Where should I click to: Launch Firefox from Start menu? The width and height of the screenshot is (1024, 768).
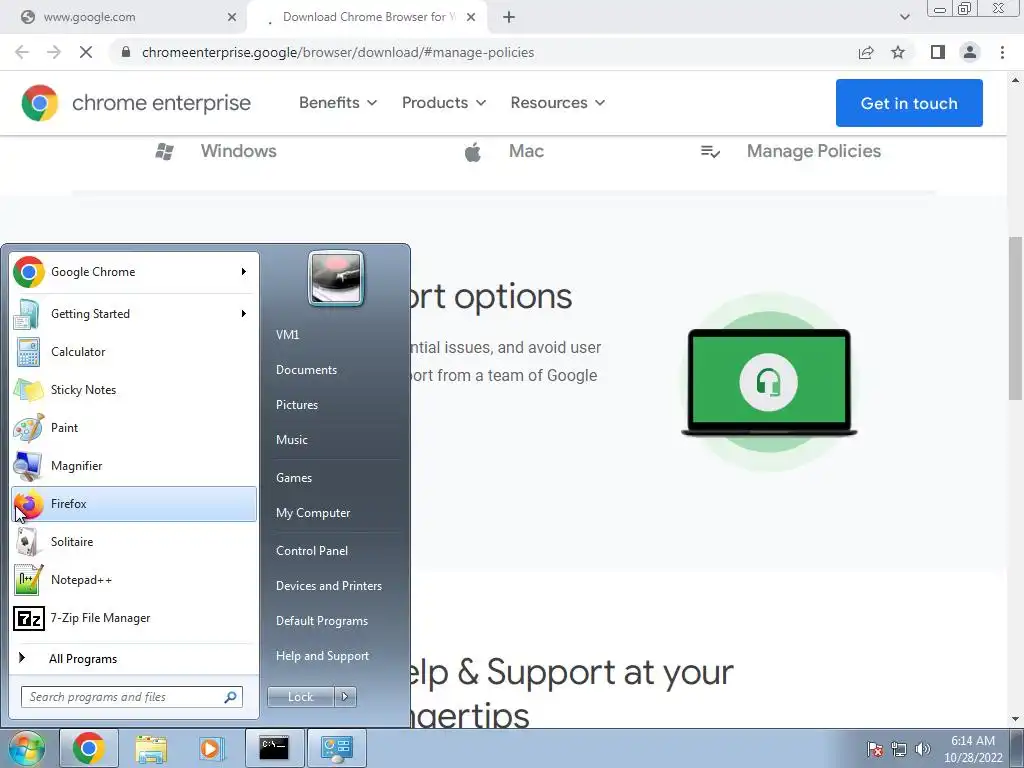point(134,504)
